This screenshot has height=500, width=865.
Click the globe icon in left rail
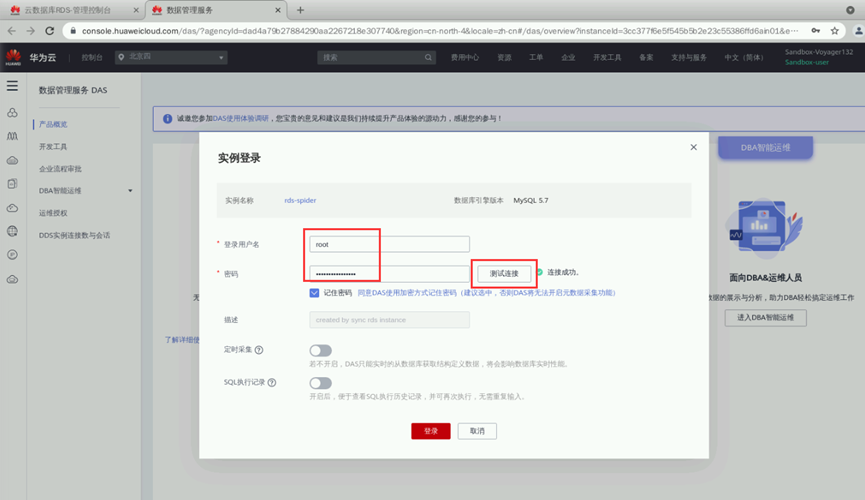point(12,231)
